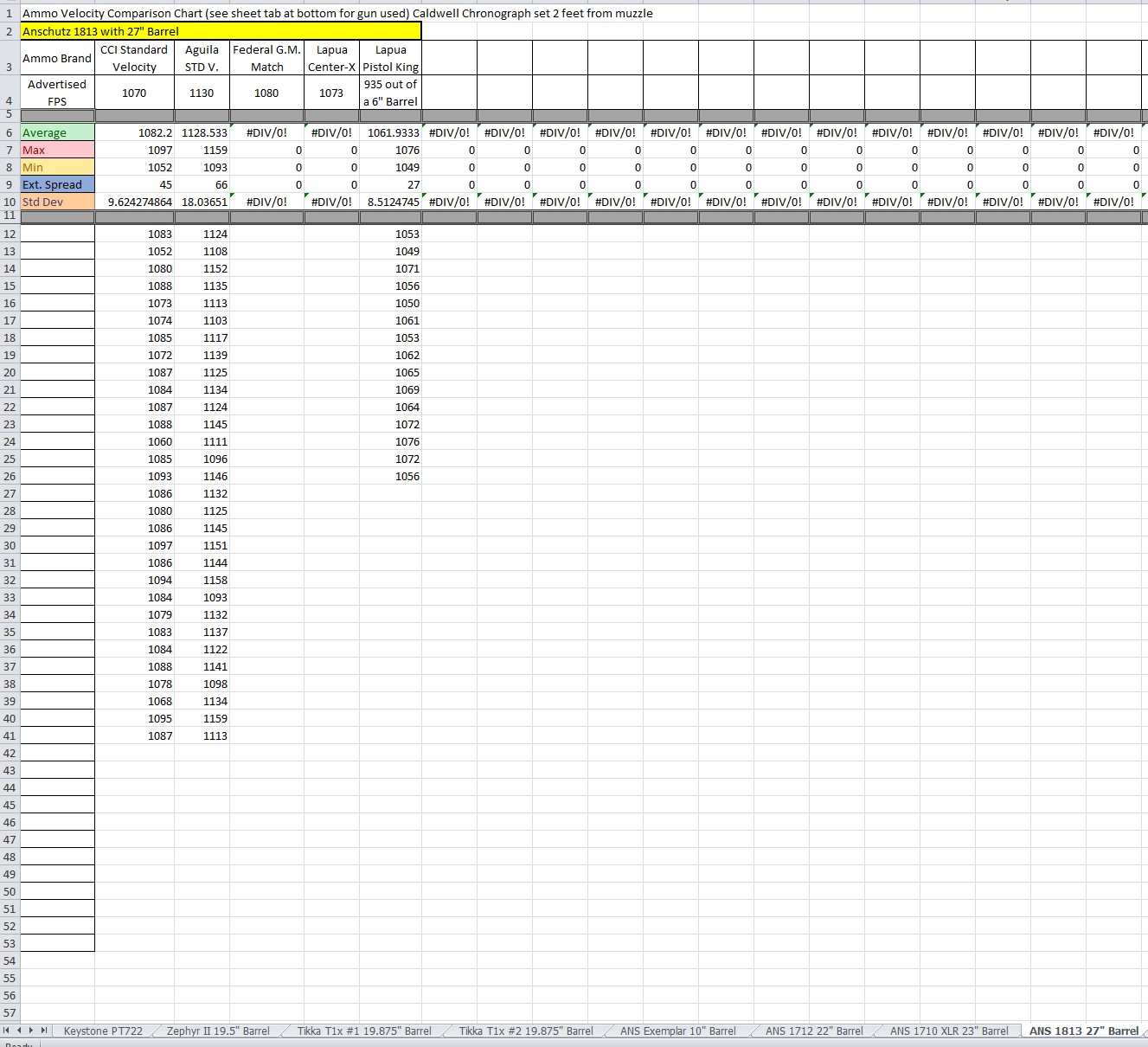1148x1047 pixels.
Task: Jump to first sheet using the tab arrow
Action: tap(7, 1031)
